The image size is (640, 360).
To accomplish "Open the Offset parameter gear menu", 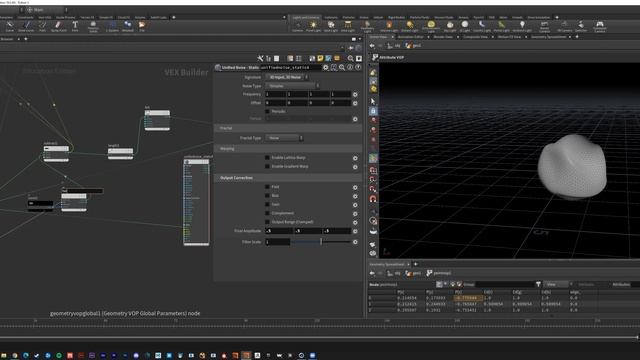I will 355,103.
